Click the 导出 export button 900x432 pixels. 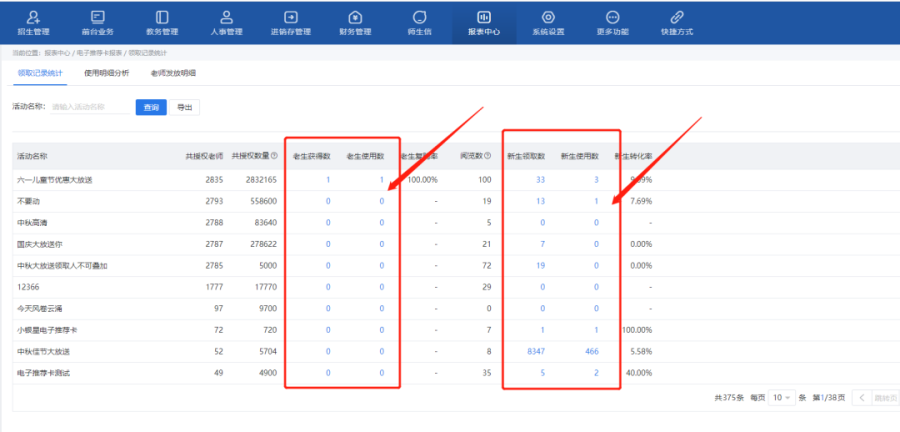(x=184, y=106)
